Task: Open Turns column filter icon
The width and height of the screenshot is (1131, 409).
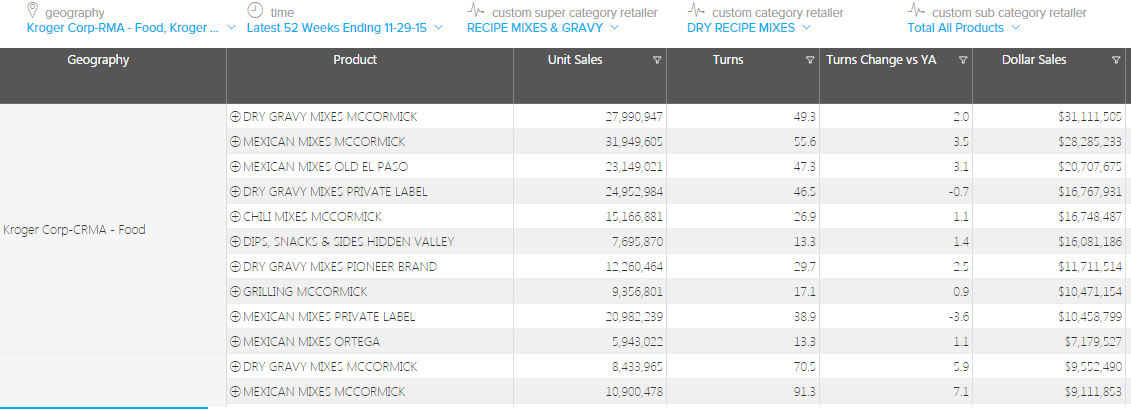Action: [809, 61]
